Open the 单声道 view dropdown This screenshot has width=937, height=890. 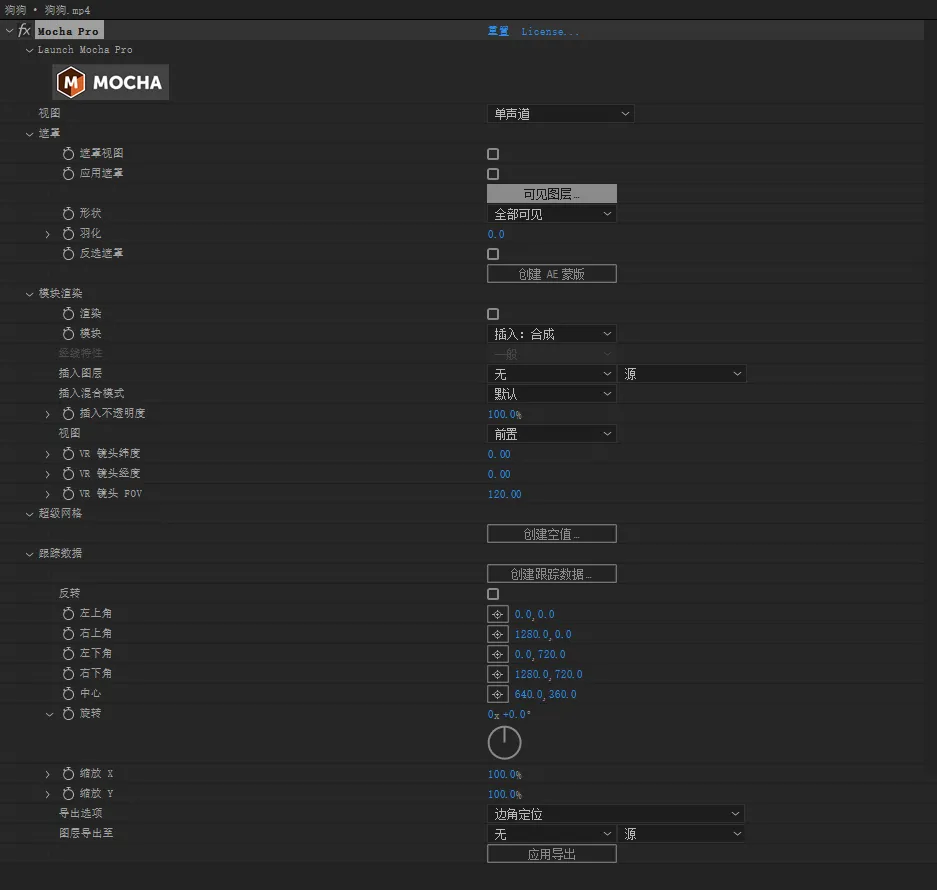560,114
